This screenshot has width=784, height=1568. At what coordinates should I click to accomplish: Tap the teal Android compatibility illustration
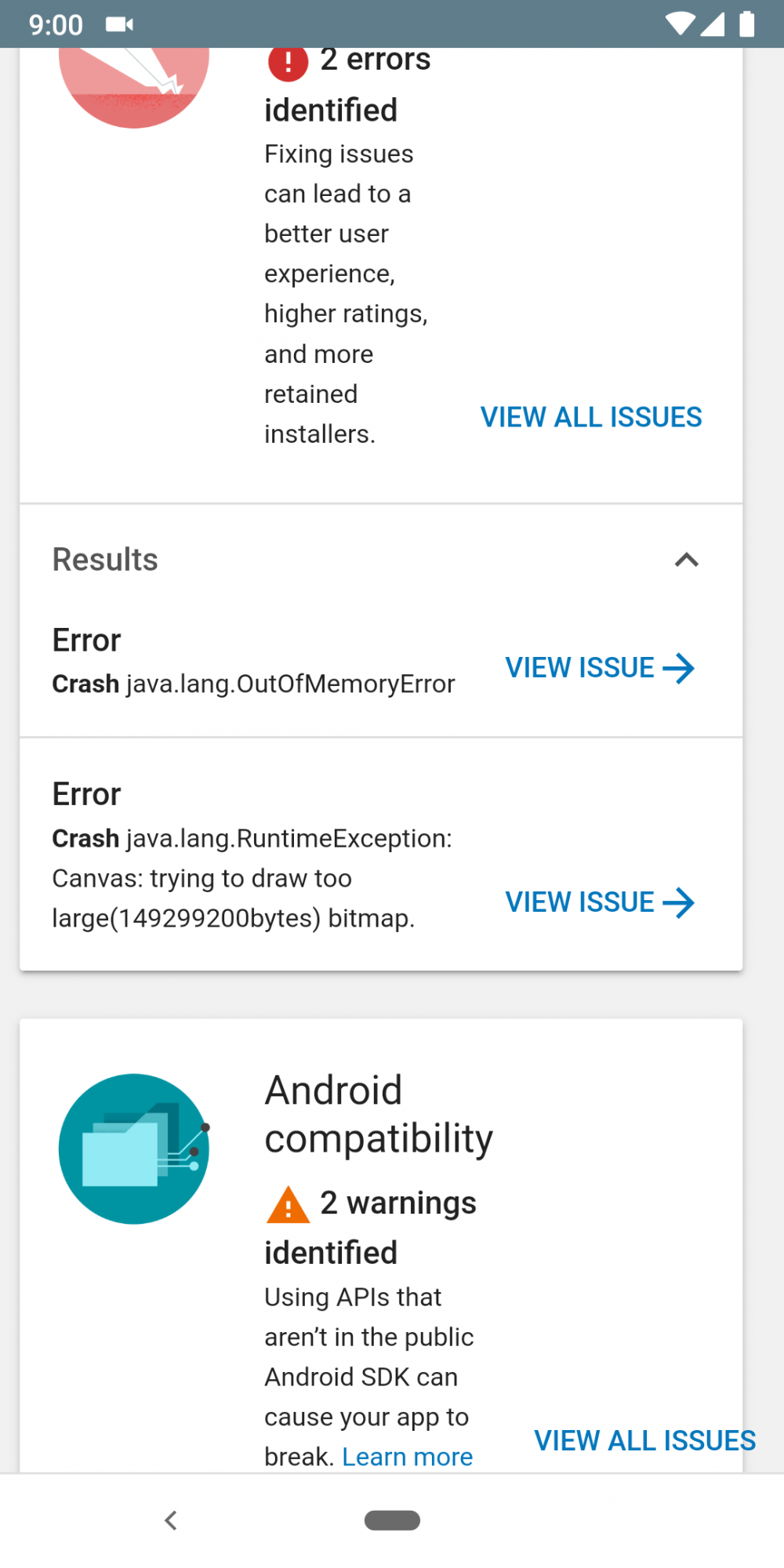(x=134, y=1149)
